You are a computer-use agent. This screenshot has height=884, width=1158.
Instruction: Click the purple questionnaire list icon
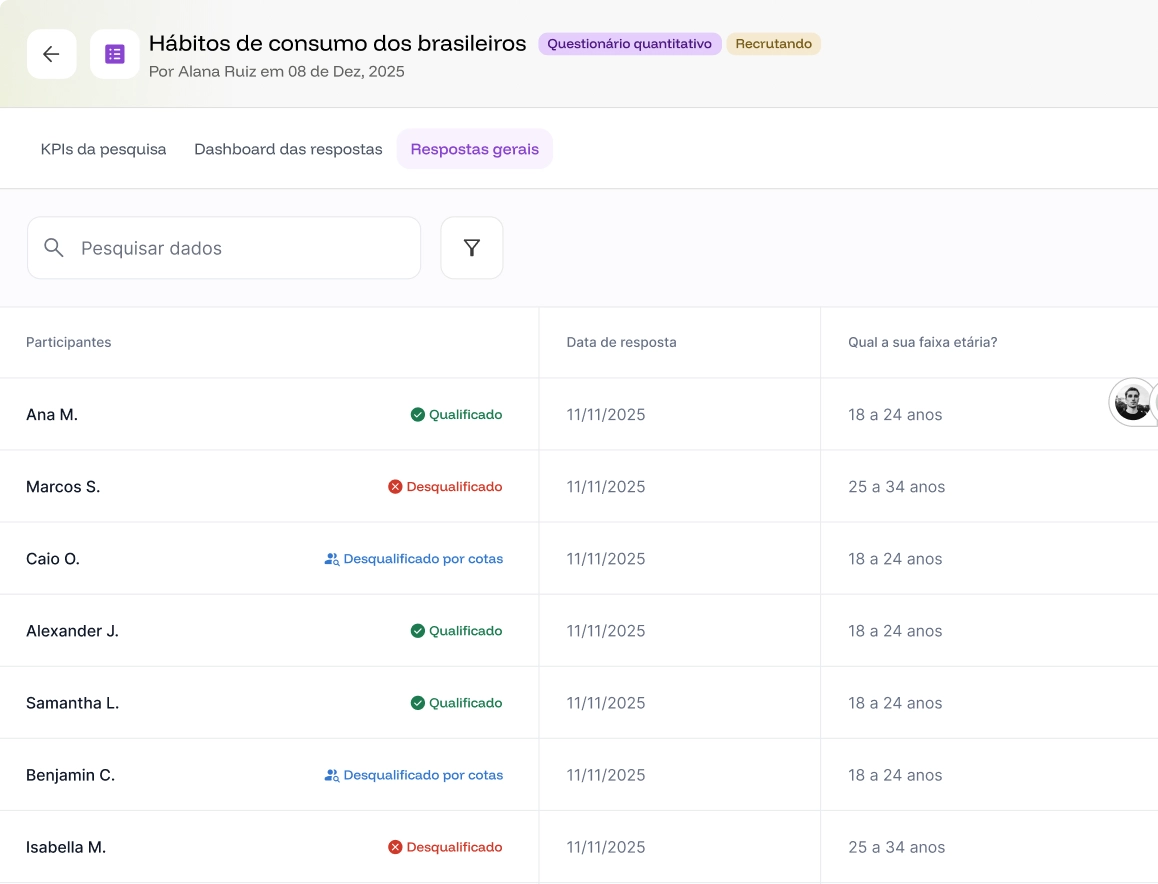[115, 54]
